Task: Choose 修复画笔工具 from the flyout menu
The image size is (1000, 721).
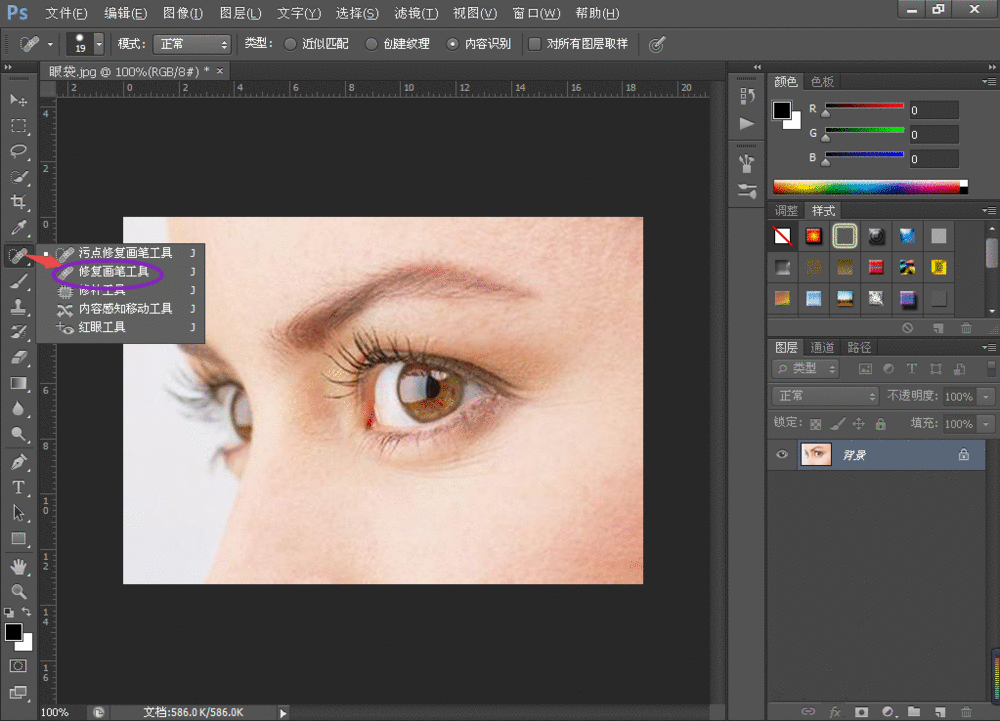Action: click(113, 271)
